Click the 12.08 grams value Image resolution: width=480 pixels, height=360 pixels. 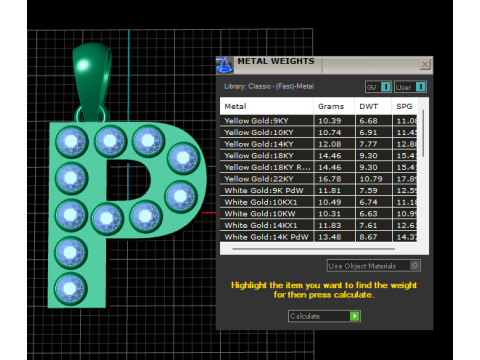point(330,144)
